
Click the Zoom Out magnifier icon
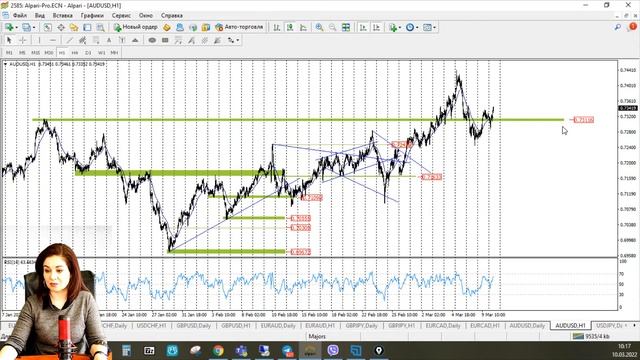pyautogui.click(x=333, y=27)
